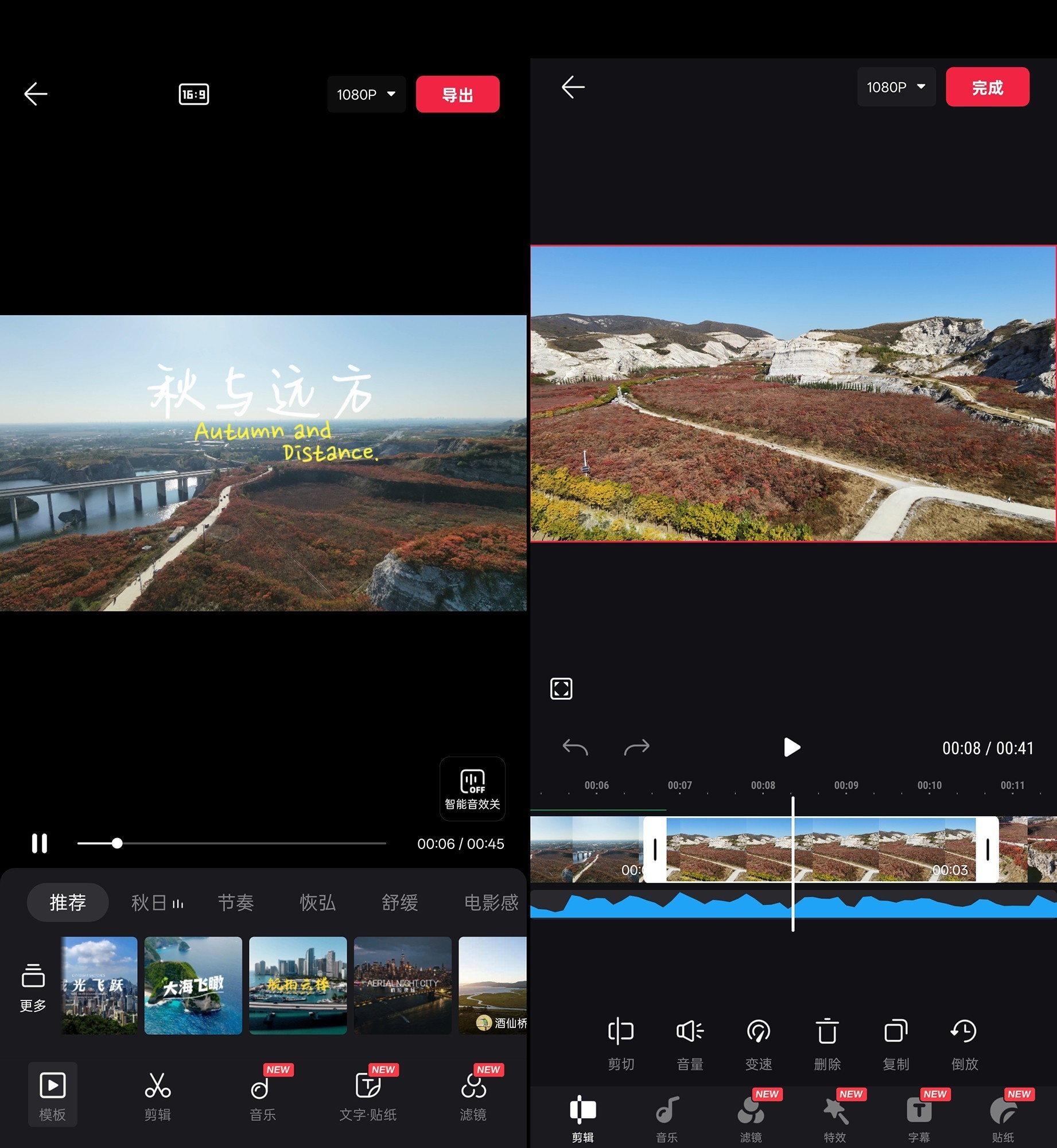The height and width of the screenshot is (1148, 1057).
Task: Pause the playing video preview
Action: click(39, 843)
